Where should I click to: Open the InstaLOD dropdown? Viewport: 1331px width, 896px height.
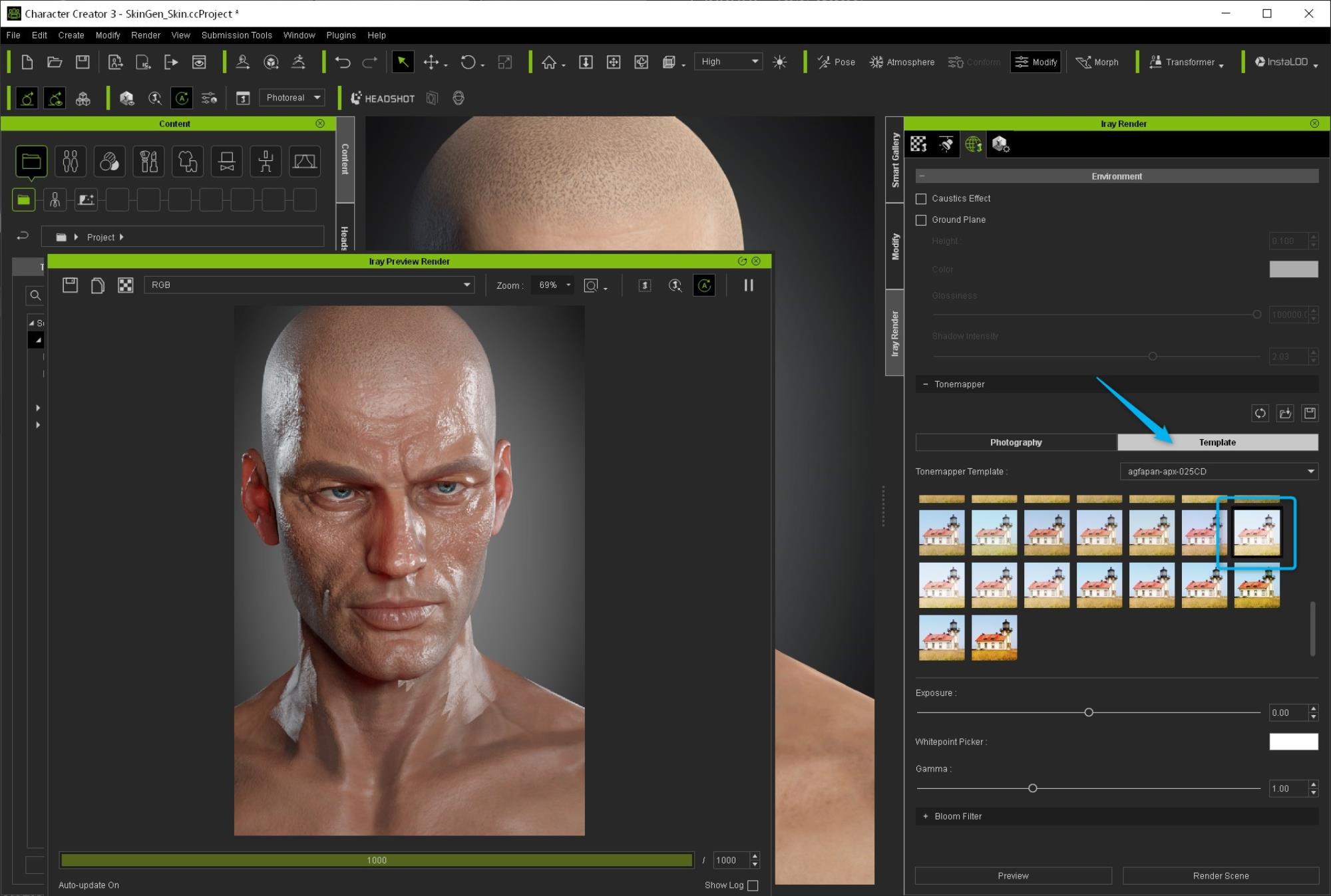(x=1286, y=62)
